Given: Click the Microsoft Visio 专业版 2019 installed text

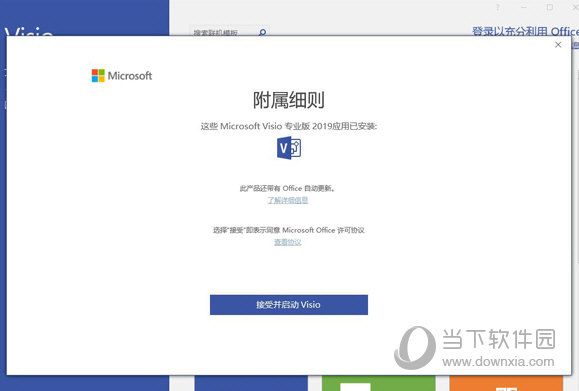Looking at the screenshot, I should point(289,126).
